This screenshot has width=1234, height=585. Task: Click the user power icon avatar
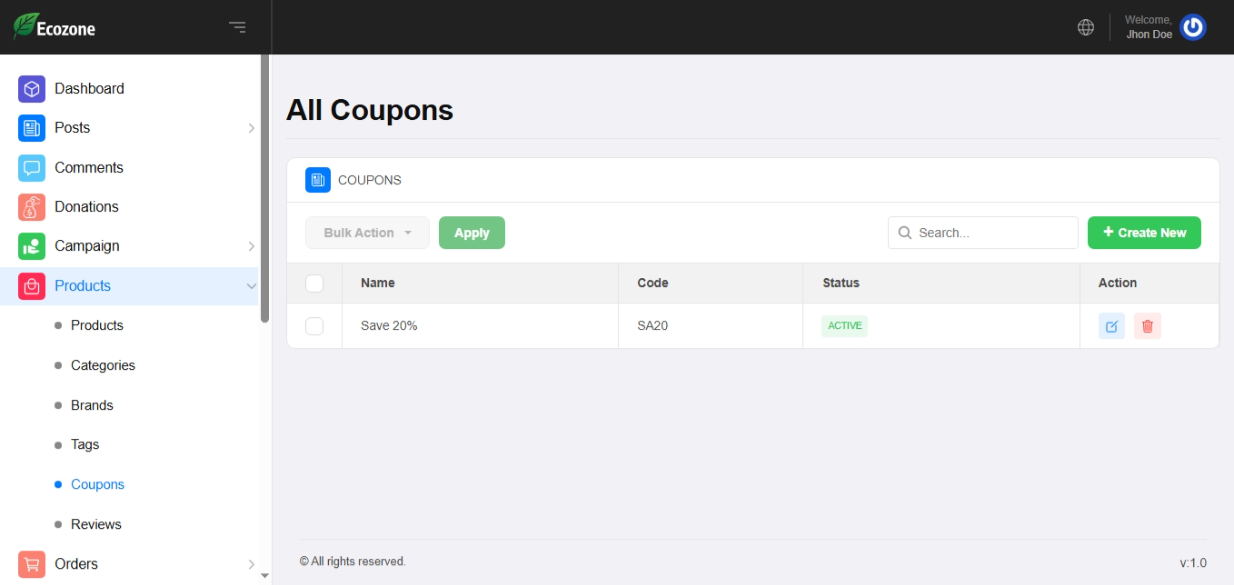click(x=1192, y=27)
